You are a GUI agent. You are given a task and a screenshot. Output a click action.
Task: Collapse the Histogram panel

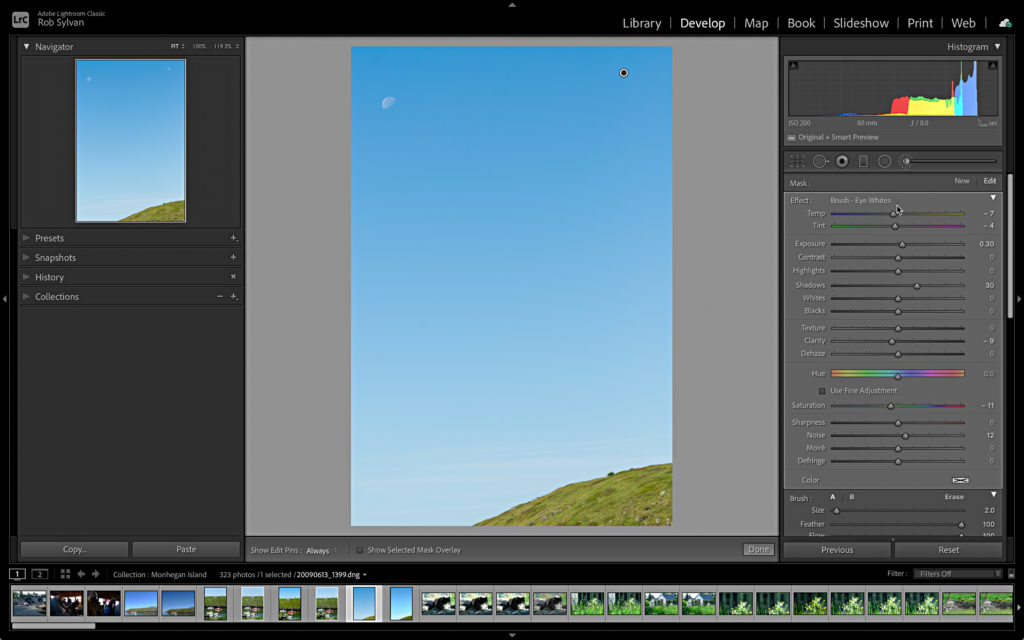click(x=997, y=46)
